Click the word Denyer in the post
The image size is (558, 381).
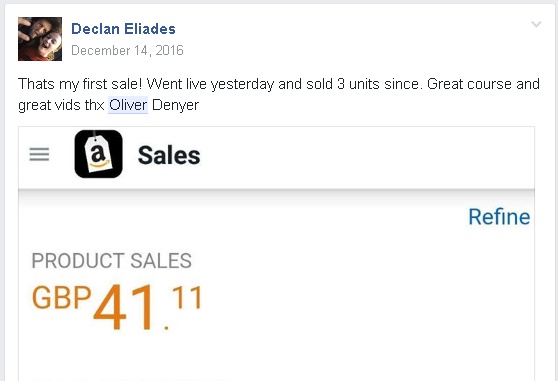(175, 105)
